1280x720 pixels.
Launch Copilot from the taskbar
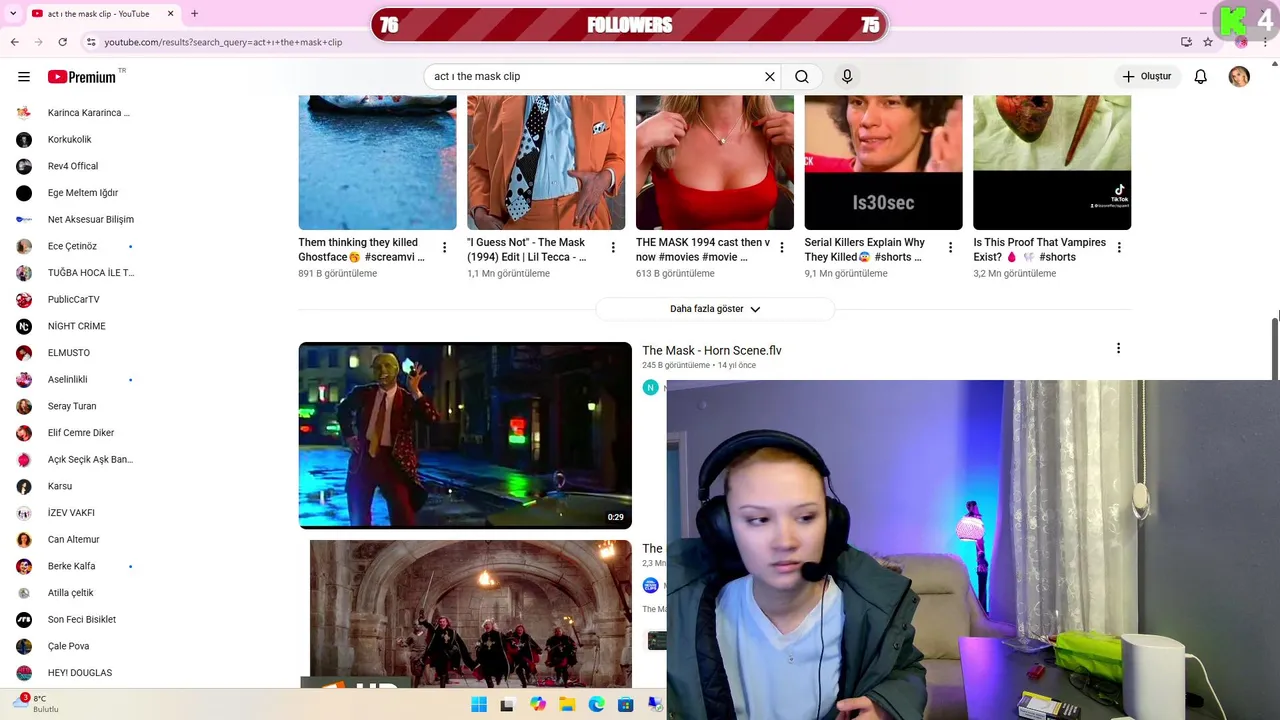point(538,704)
